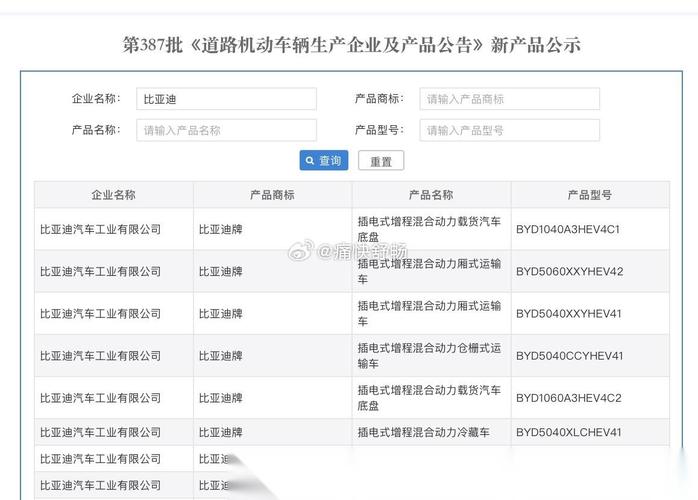Click product name in BYD1060A3HEV4C2 row
The image size is (698, 500).
click(x=429, y=398)
